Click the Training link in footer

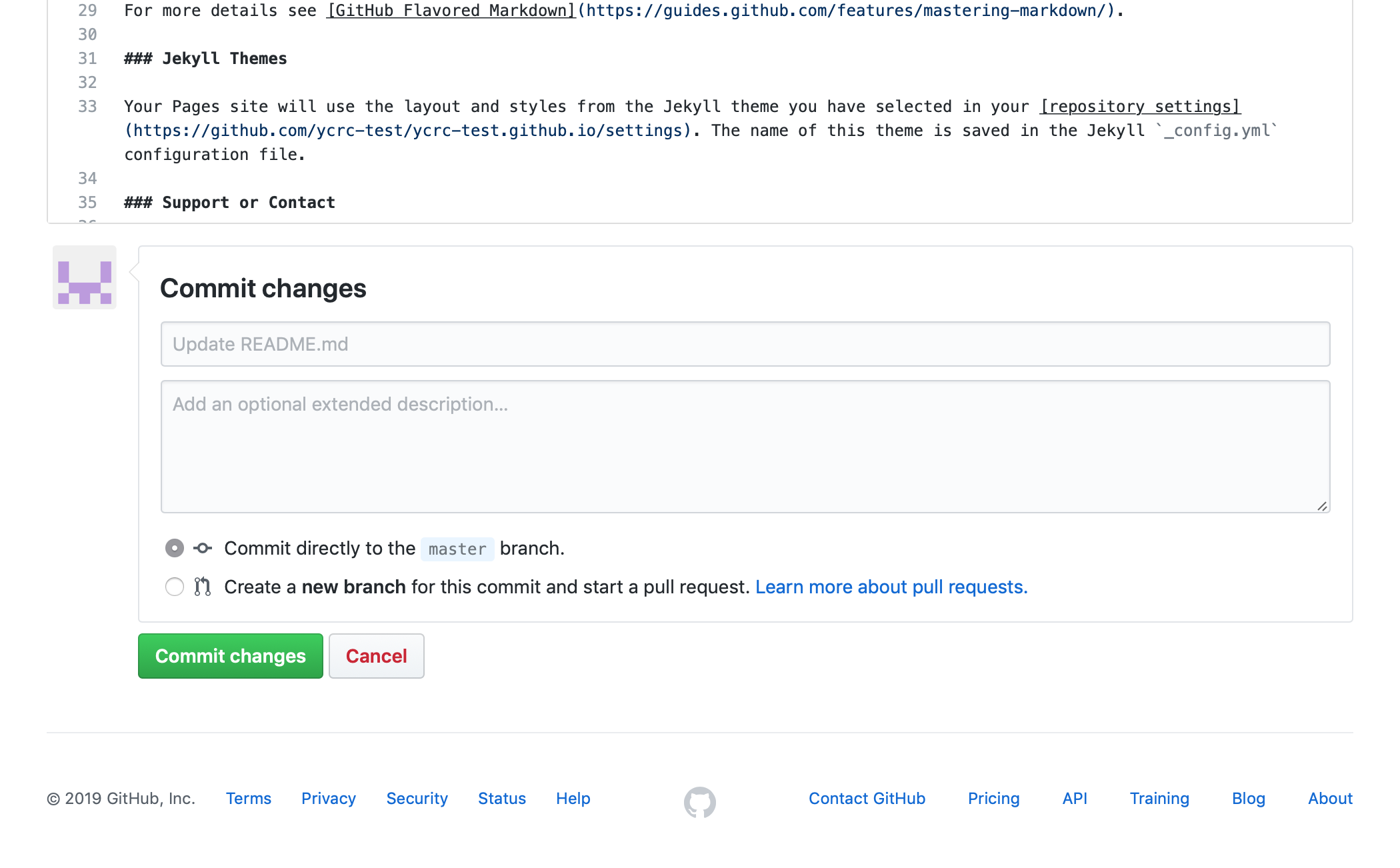click(1160, 798)
